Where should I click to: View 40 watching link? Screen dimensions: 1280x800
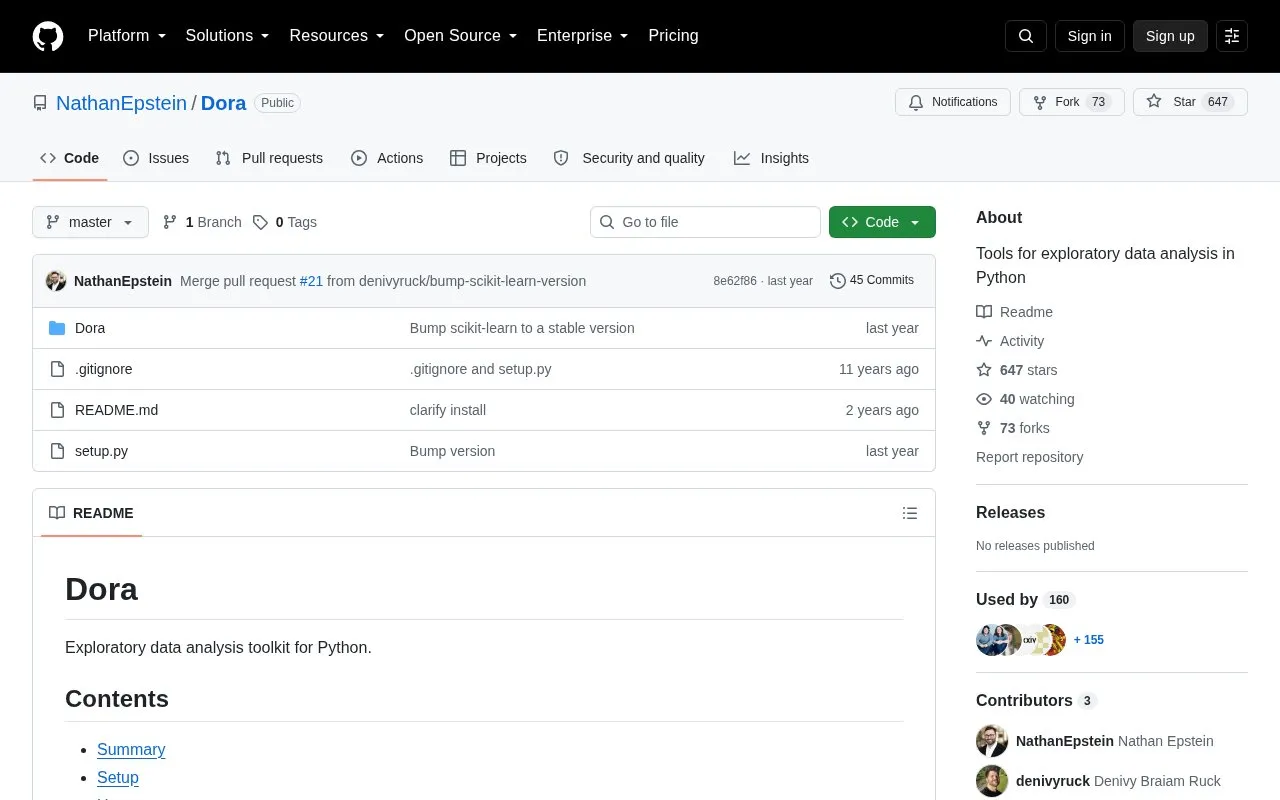click(x=1026, y=399)
